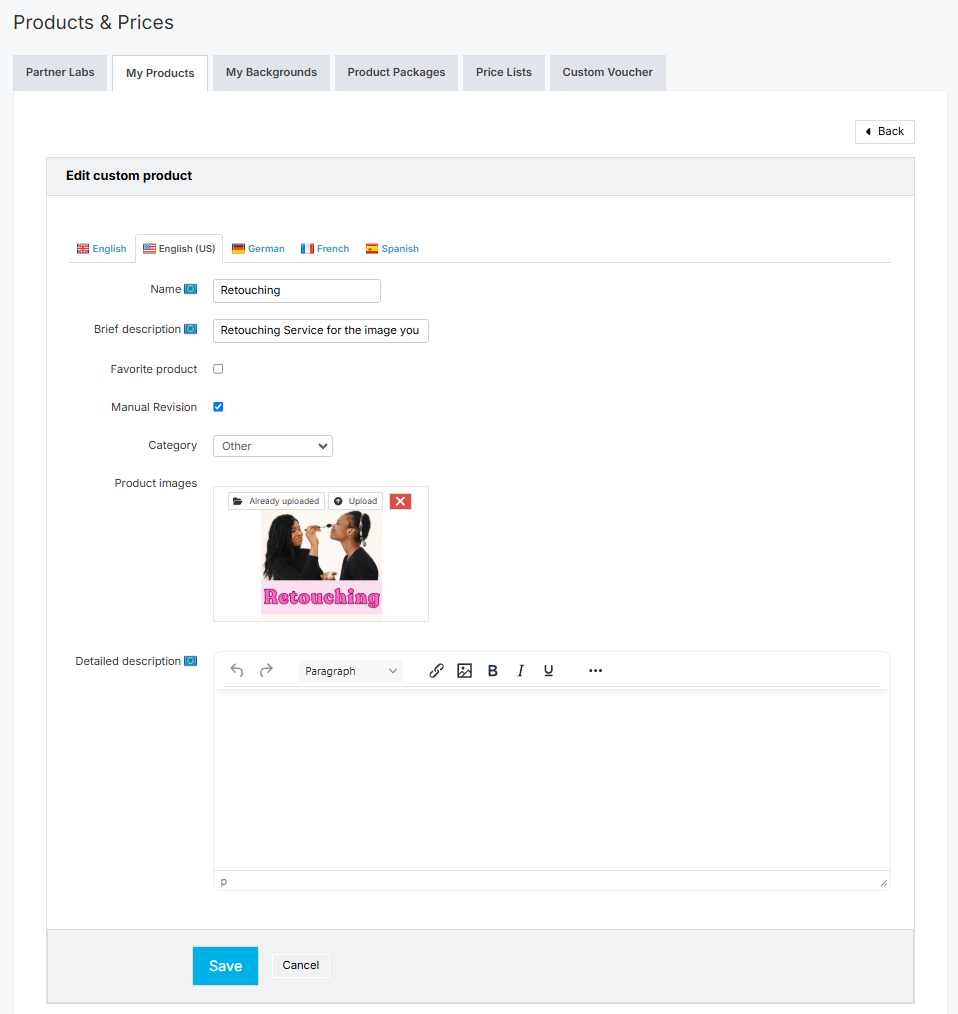Open the Category dropdown set to Other
Screen dimensions: 958x1014
pyautogui.click(x=273, y=446)
